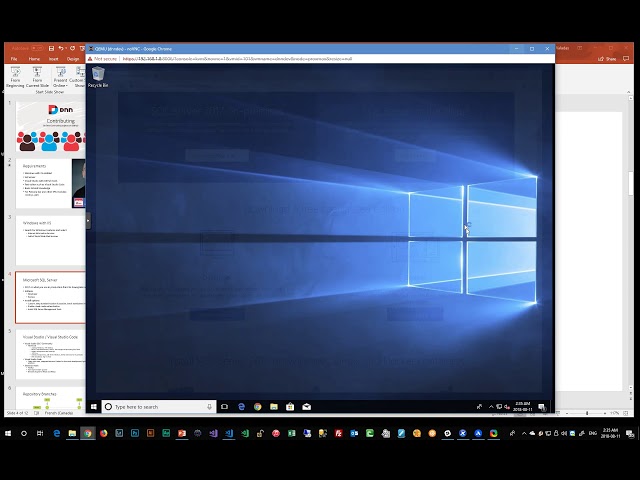Open File Explorer on the host taskbar
Image resolution: width=640 pixels, height=480 pixels.
(72, 433)
